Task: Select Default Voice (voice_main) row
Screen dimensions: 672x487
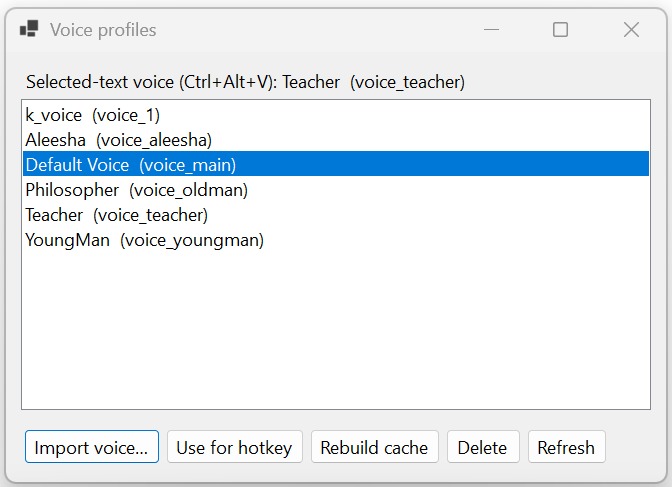Action: click(x=336, y=165)
